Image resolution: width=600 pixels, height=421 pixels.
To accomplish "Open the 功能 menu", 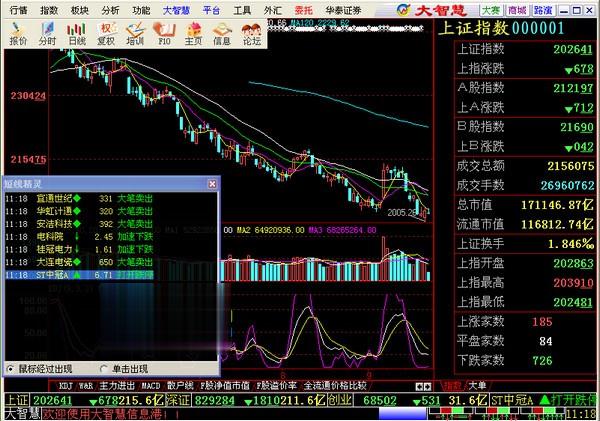I will click(141, 10).
